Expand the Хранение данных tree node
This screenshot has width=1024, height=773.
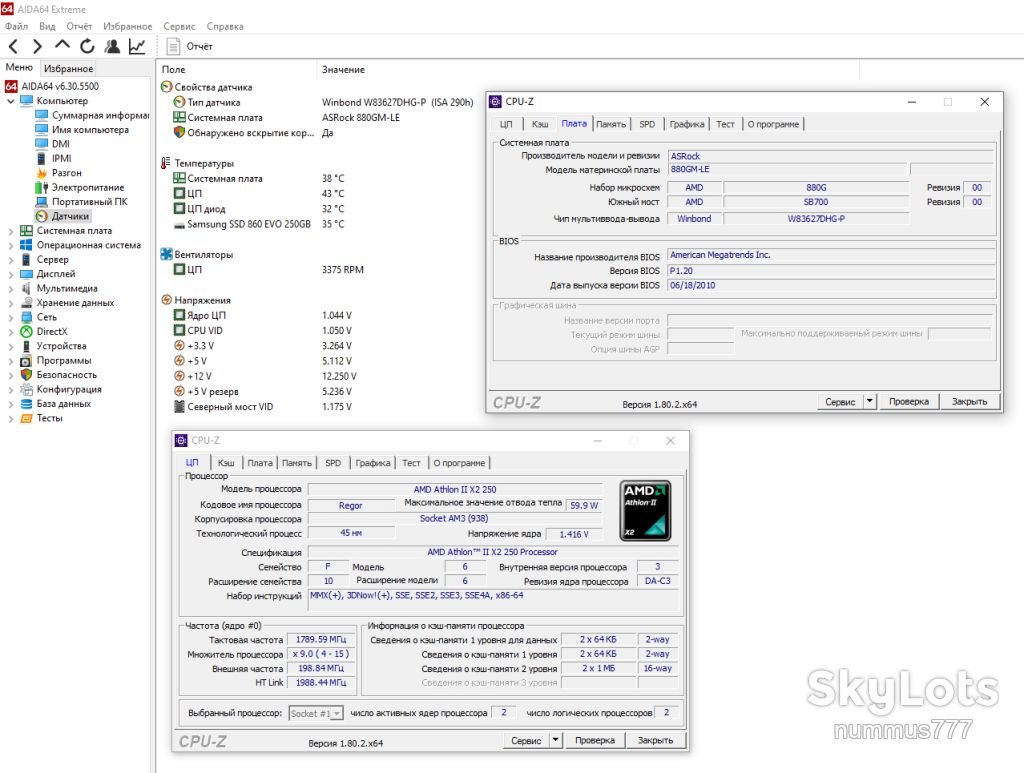[x=10, y=303]
